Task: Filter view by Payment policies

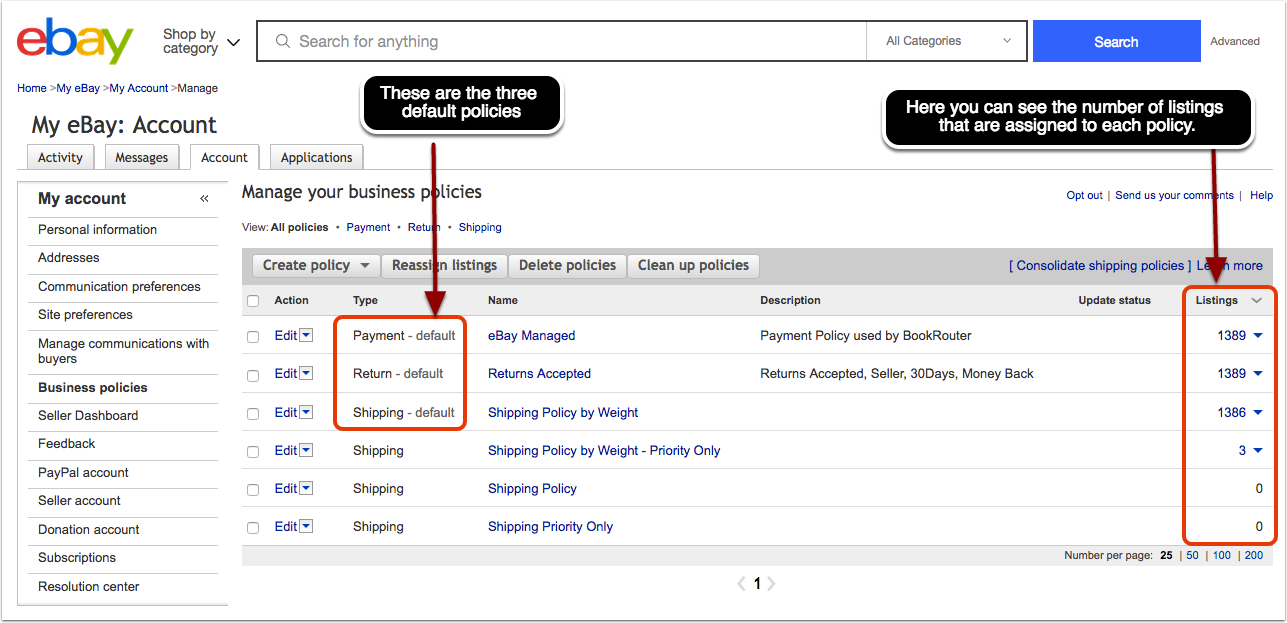Action: (368, 227)
